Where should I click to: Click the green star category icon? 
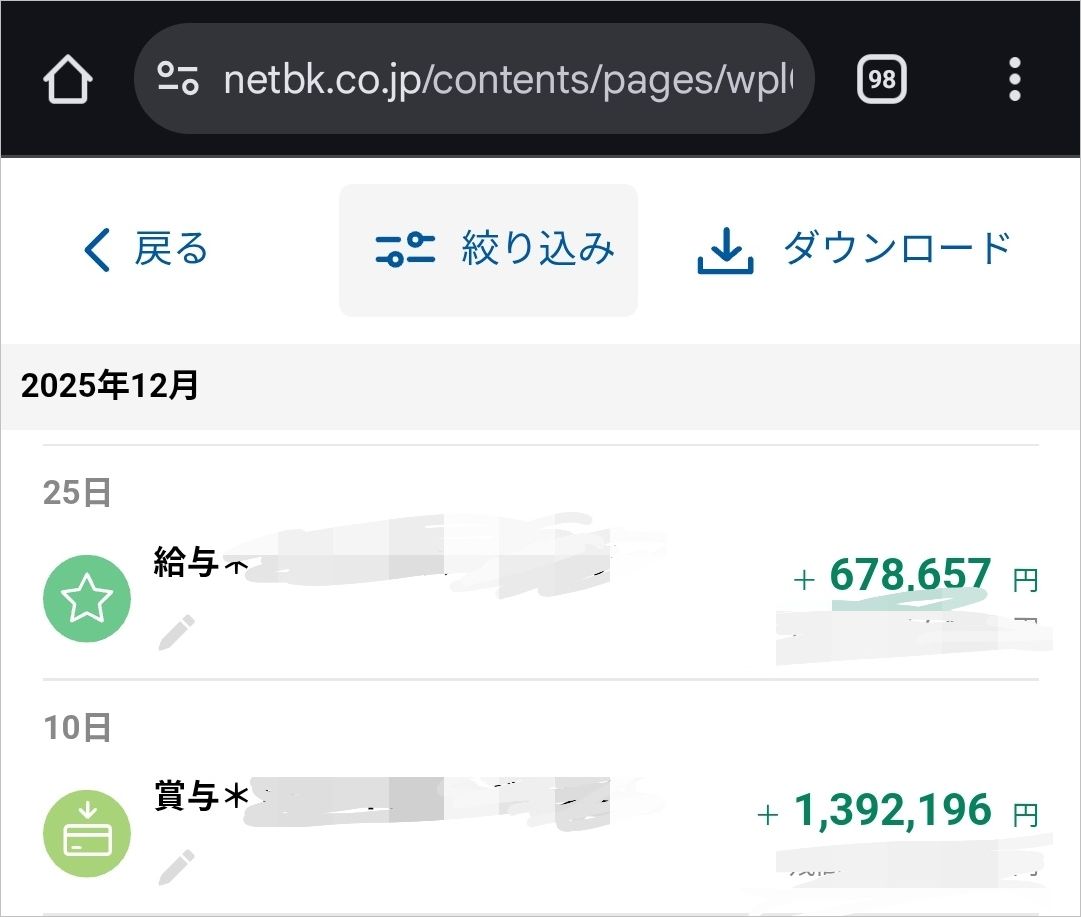click(87, 598)
